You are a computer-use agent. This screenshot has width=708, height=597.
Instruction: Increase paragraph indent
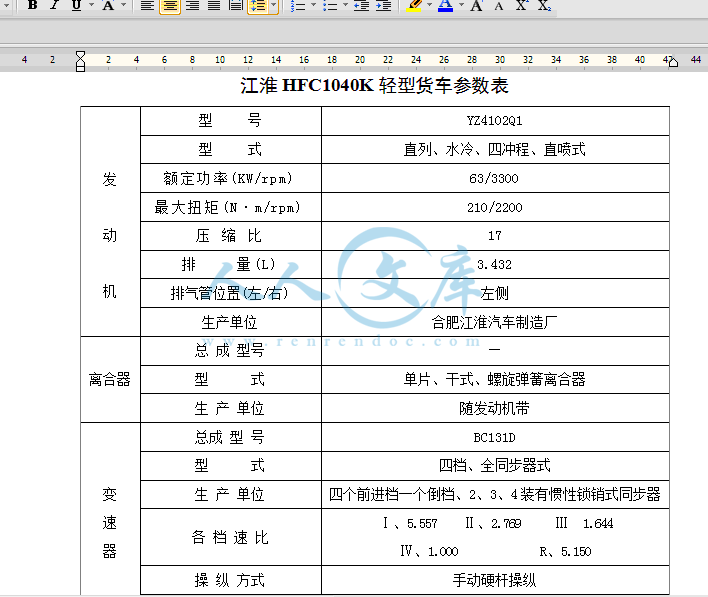383,5
